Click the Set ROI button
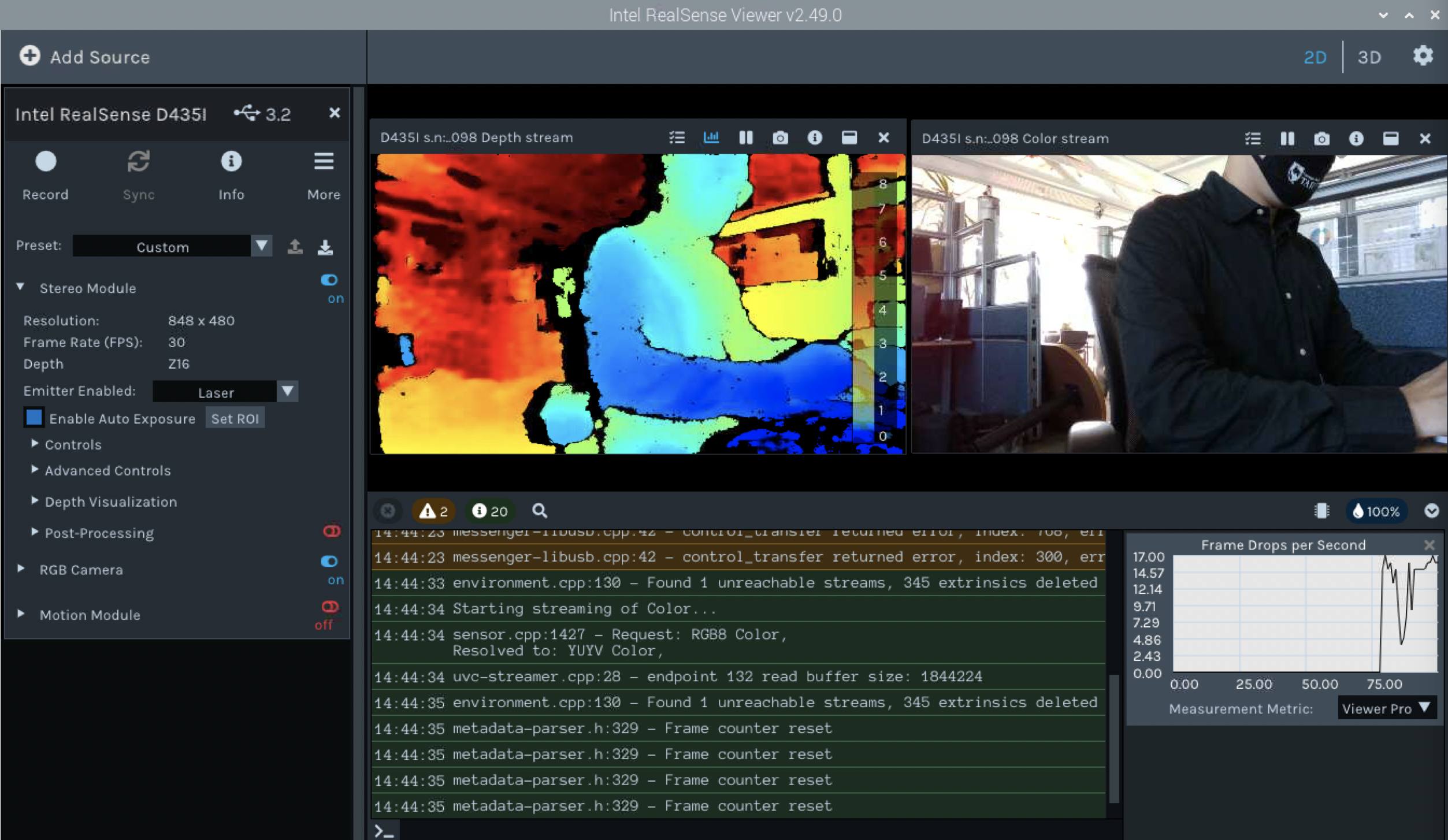The width and height of the screenshot is (1448, 840). (x=235, y=418)
